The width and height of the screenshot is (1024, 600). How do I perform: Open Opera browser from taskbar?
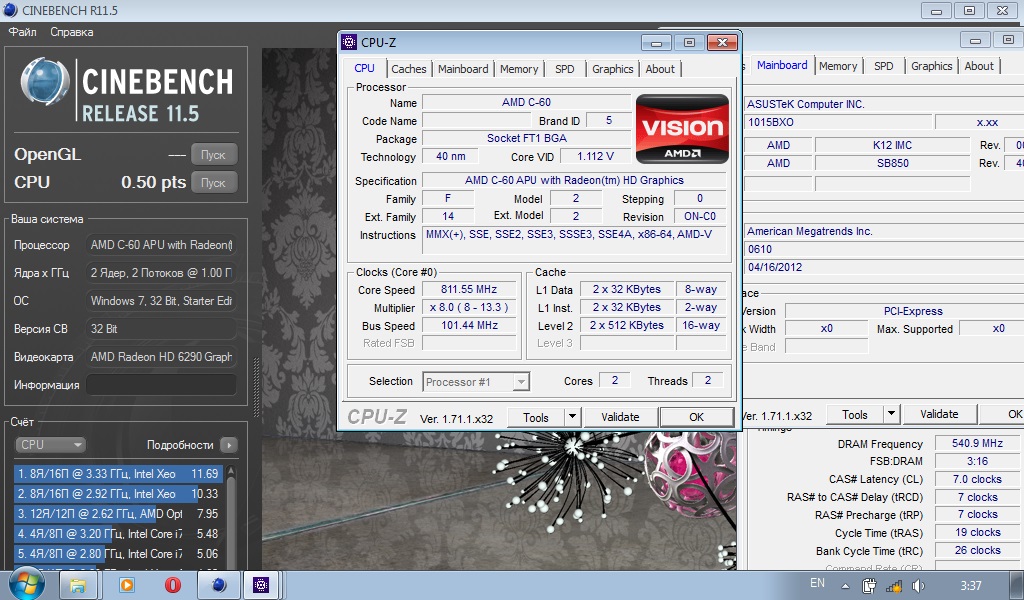pyautogui.click(x=172, y=585)
